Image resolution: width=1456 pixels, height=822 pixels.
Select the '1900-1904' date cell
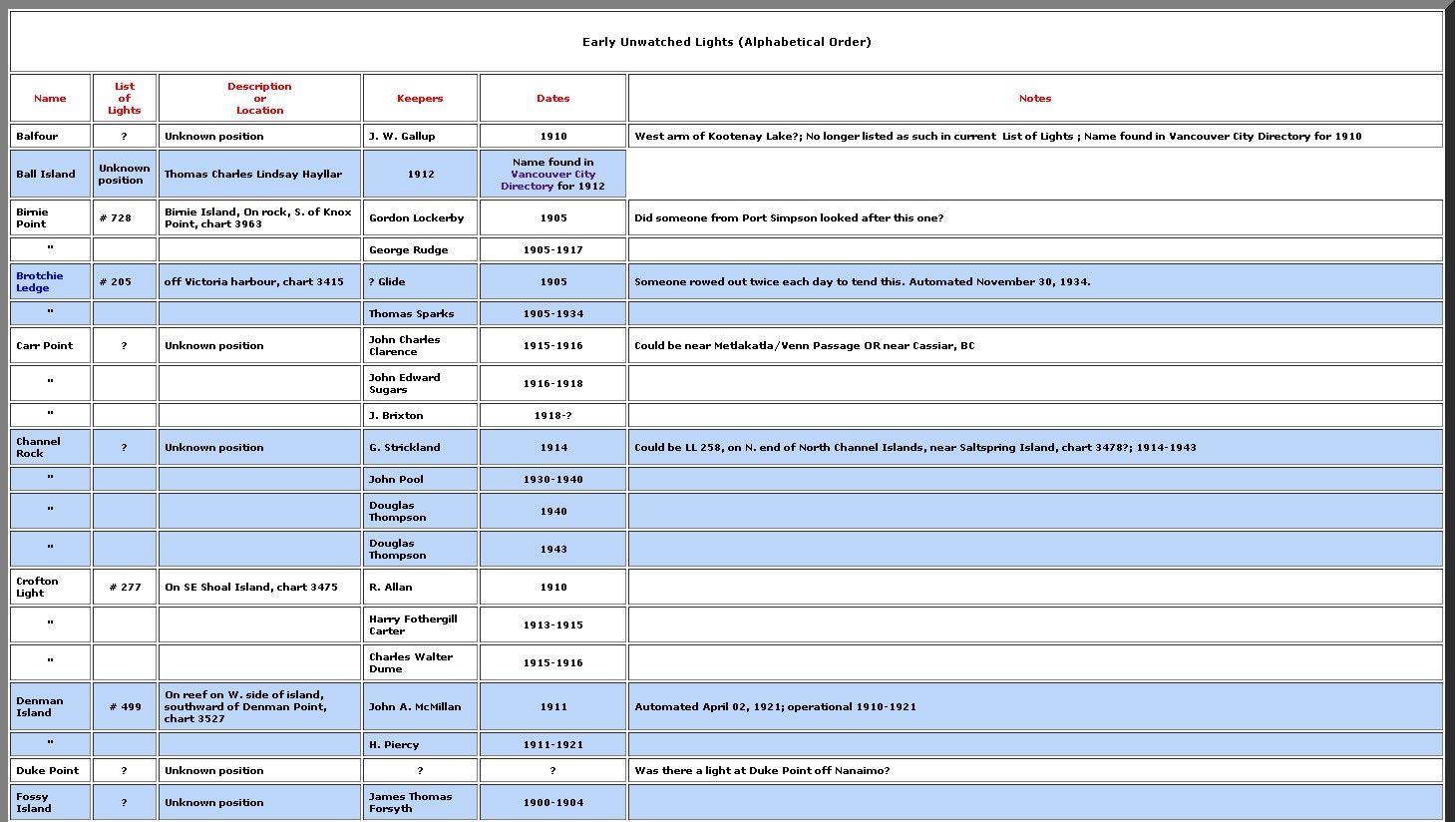click(552, 802)
